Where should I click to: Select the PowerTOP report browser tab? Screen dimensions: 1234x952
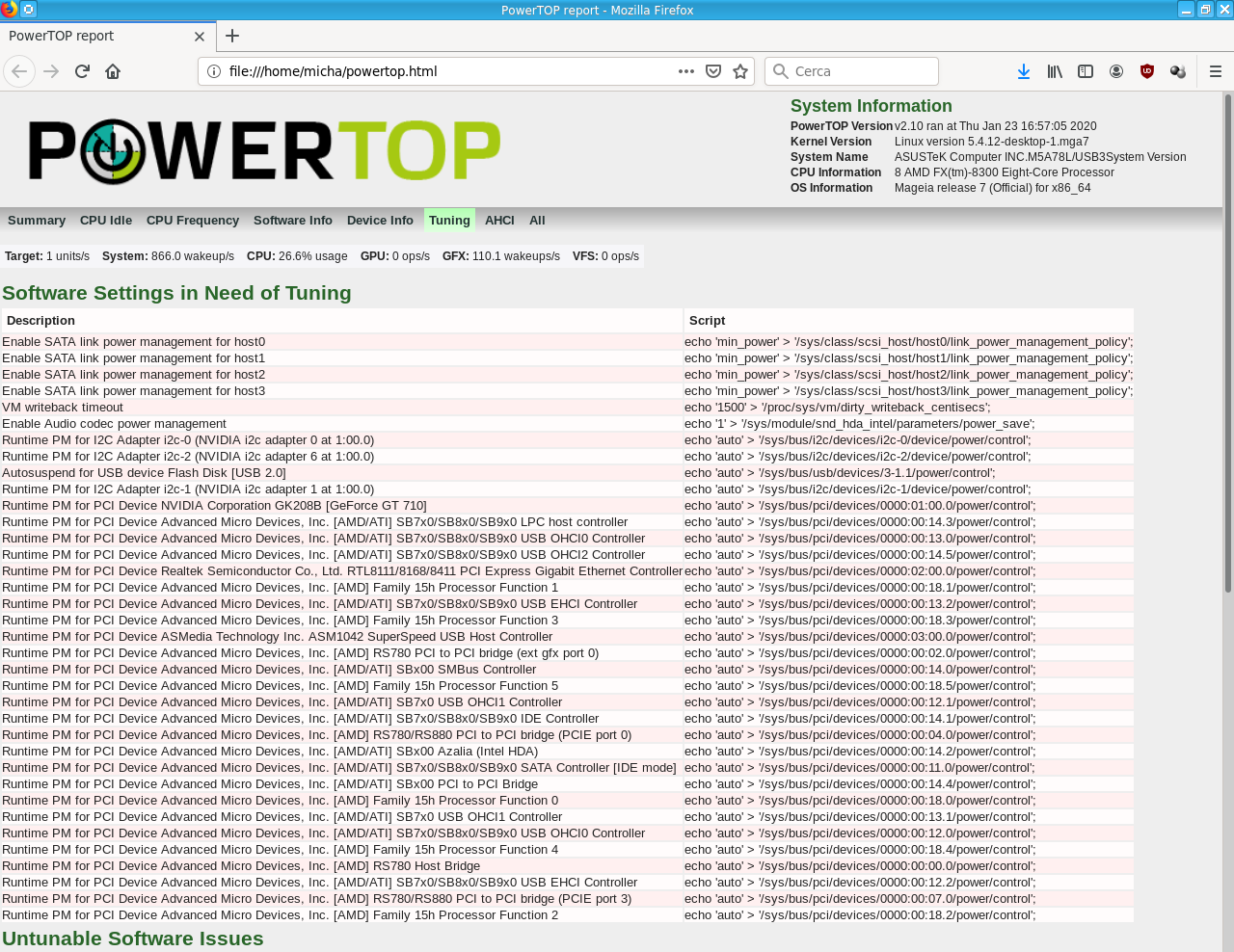[106, 36]
